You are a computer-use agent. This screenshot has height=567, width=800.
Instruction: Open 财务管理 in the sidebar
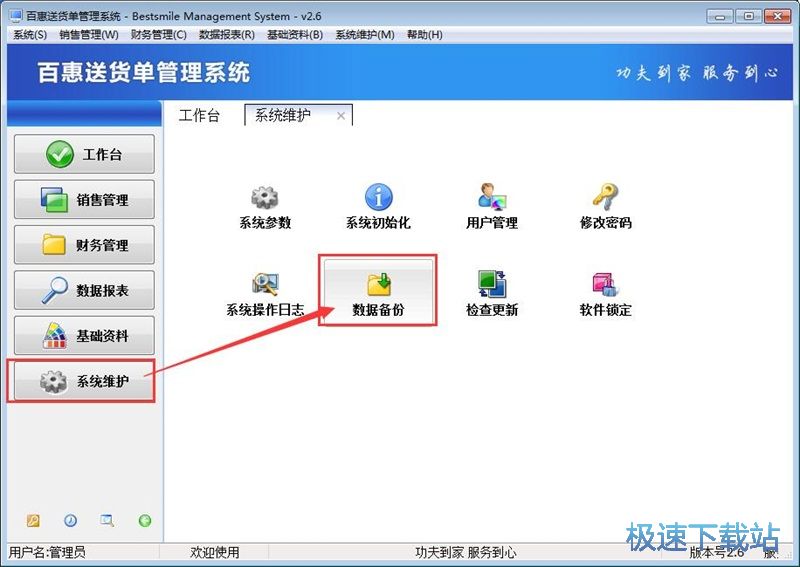tap(84, 245)
